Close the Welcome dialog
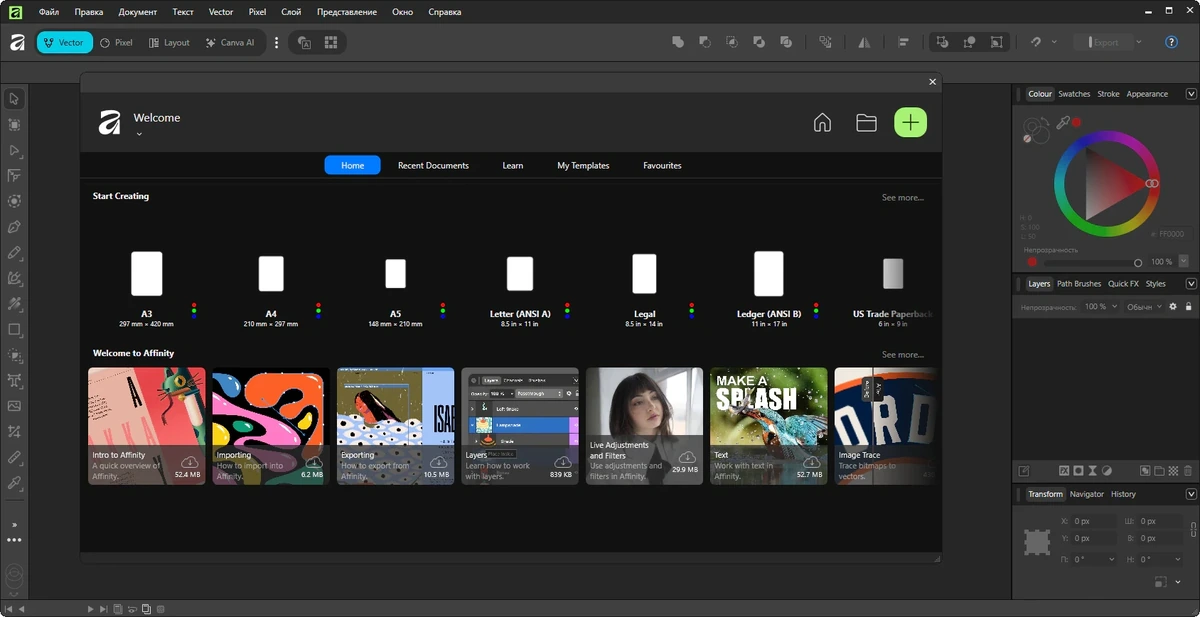 pos(933,82)
